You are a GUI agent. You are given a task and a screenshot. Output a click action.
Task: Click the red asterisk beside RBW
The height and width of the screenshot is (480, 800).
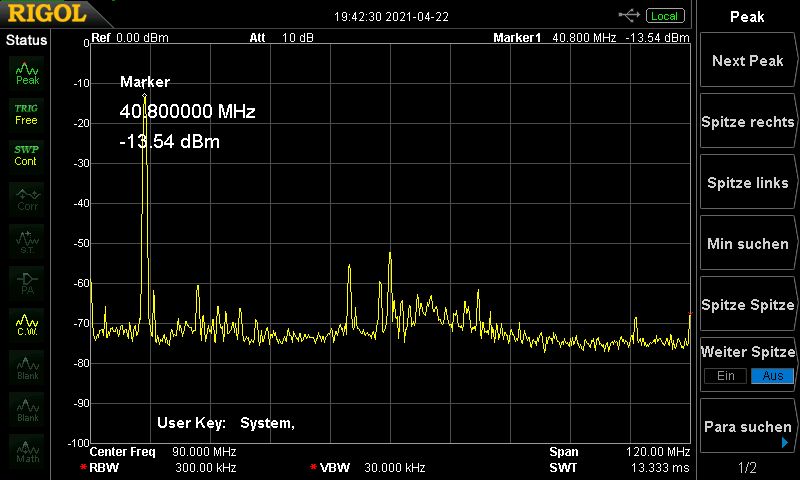click(x=83, y=467)
